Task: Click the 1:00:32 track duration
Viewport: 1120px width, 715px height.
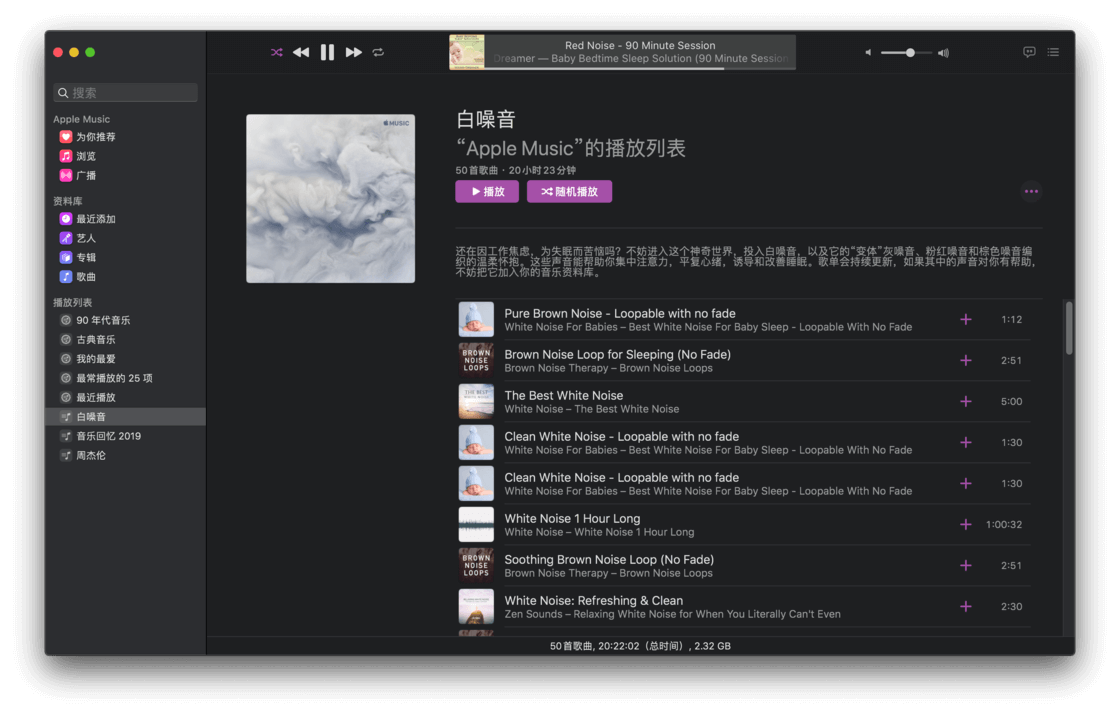Action: point(1004,525)
